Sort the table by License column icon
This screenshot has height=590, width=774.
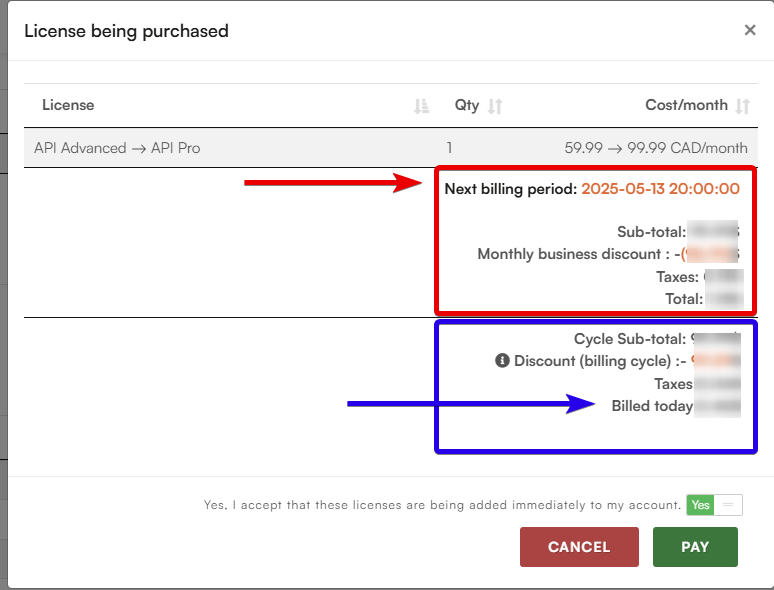tap(421, 106)
